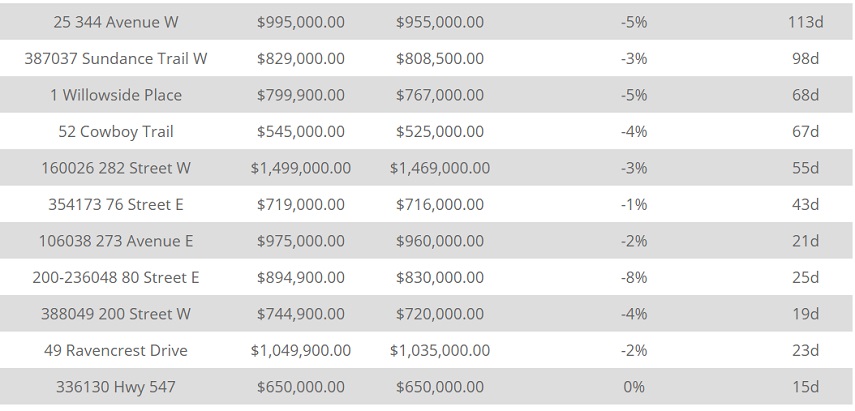Select the 387037 Sundance Trail W address
Screen dimensions: 855x411
click(116, 58)
